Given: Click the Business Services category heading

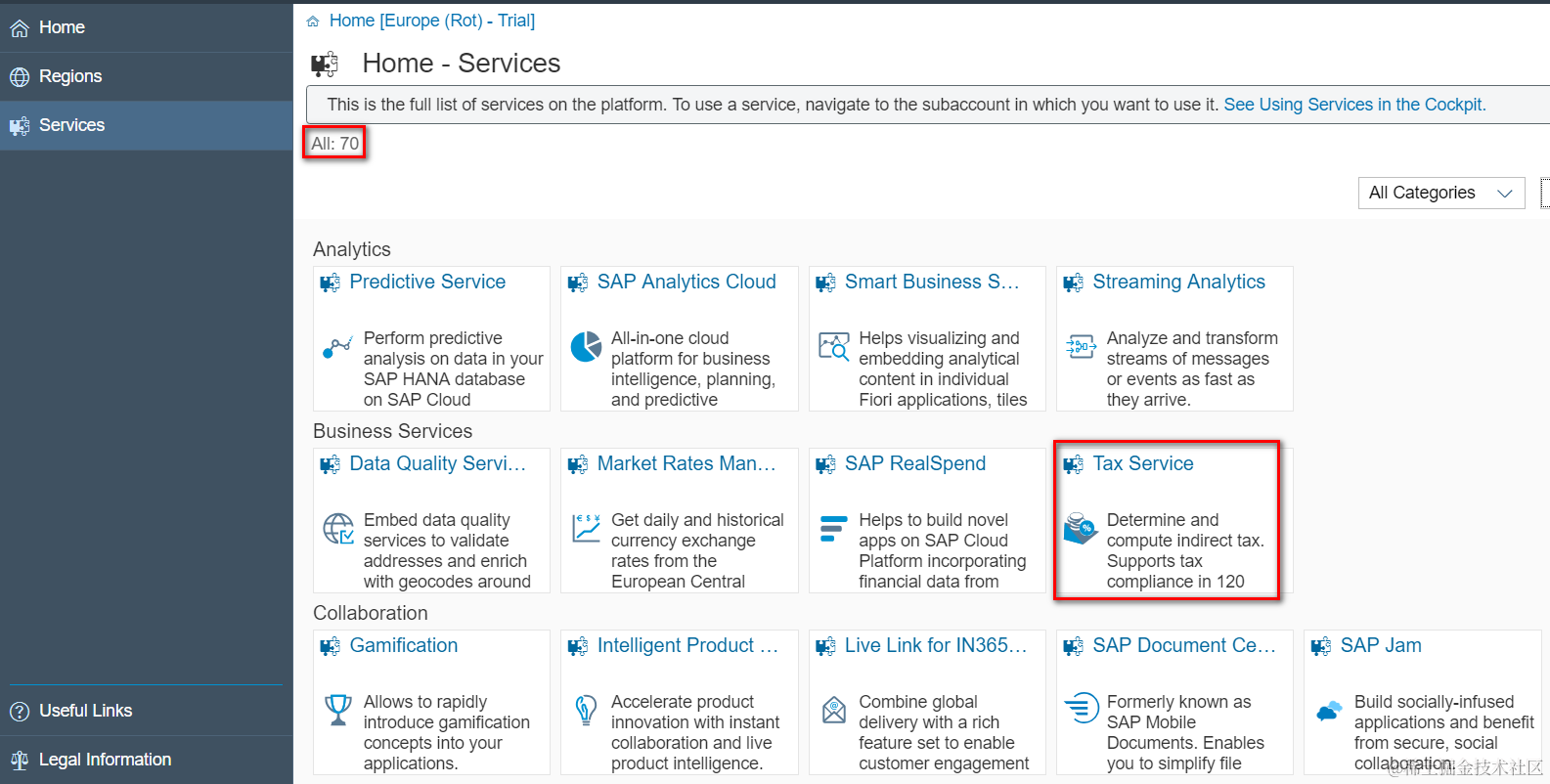Looking at the screenshot, I should [392, 431].
